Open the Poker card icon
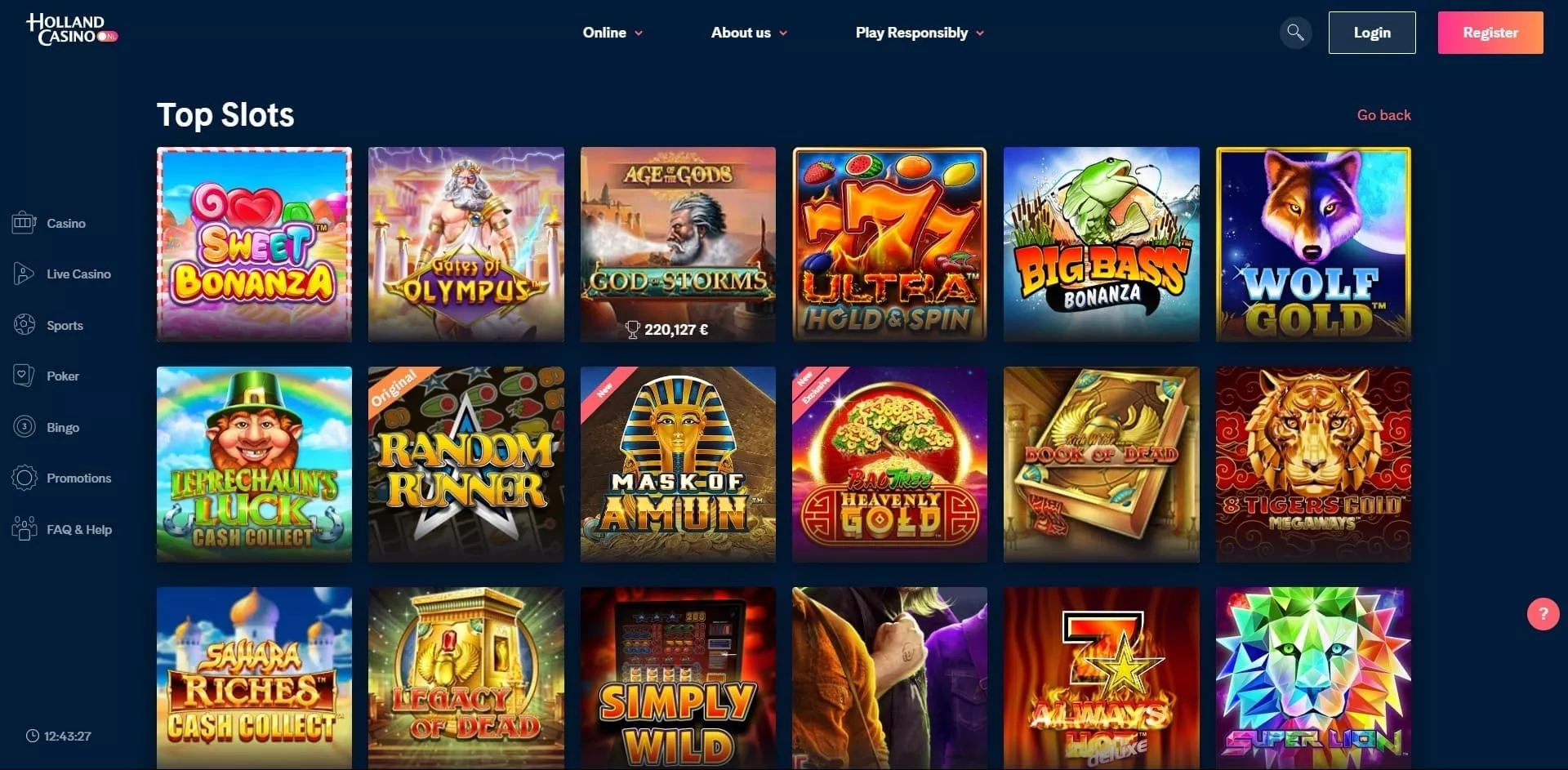The image size is (1568, 770). 24,376
